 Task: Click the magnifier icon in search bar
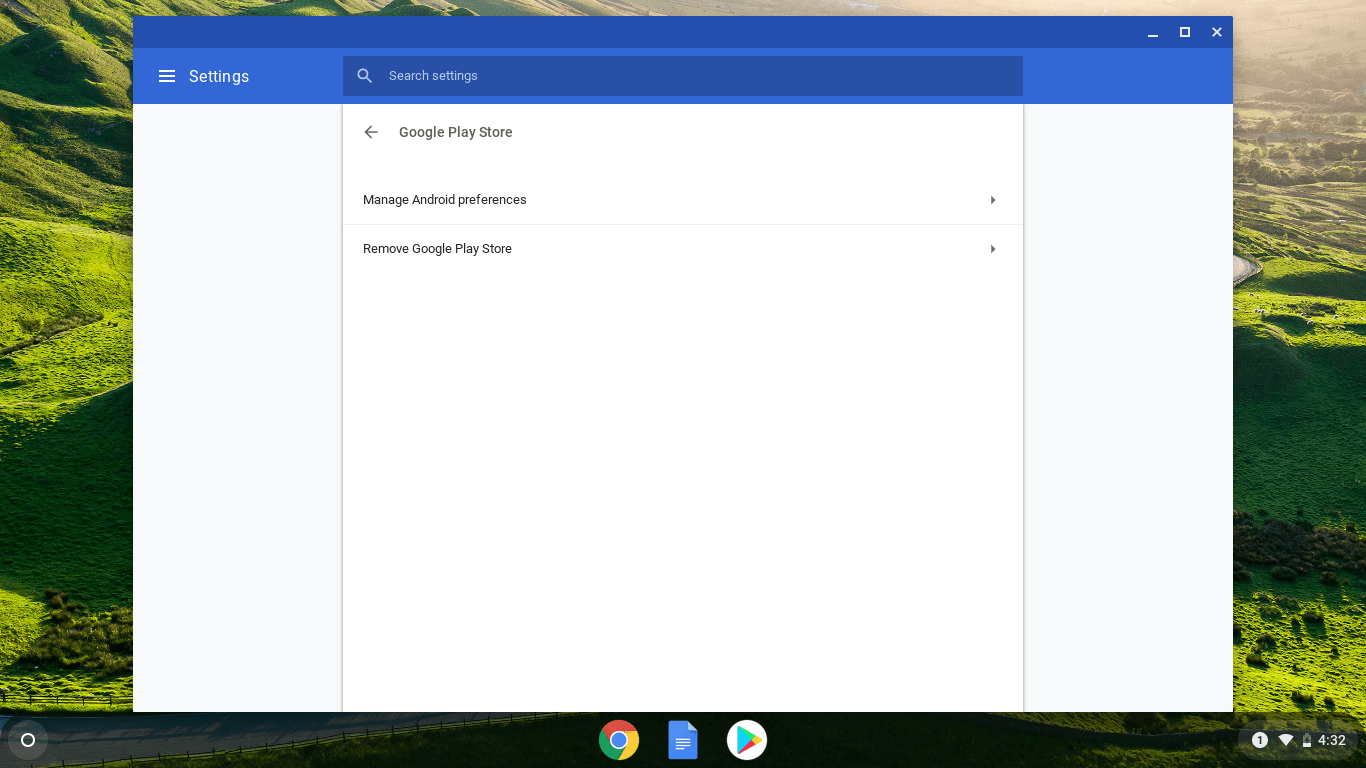point(365,76)
